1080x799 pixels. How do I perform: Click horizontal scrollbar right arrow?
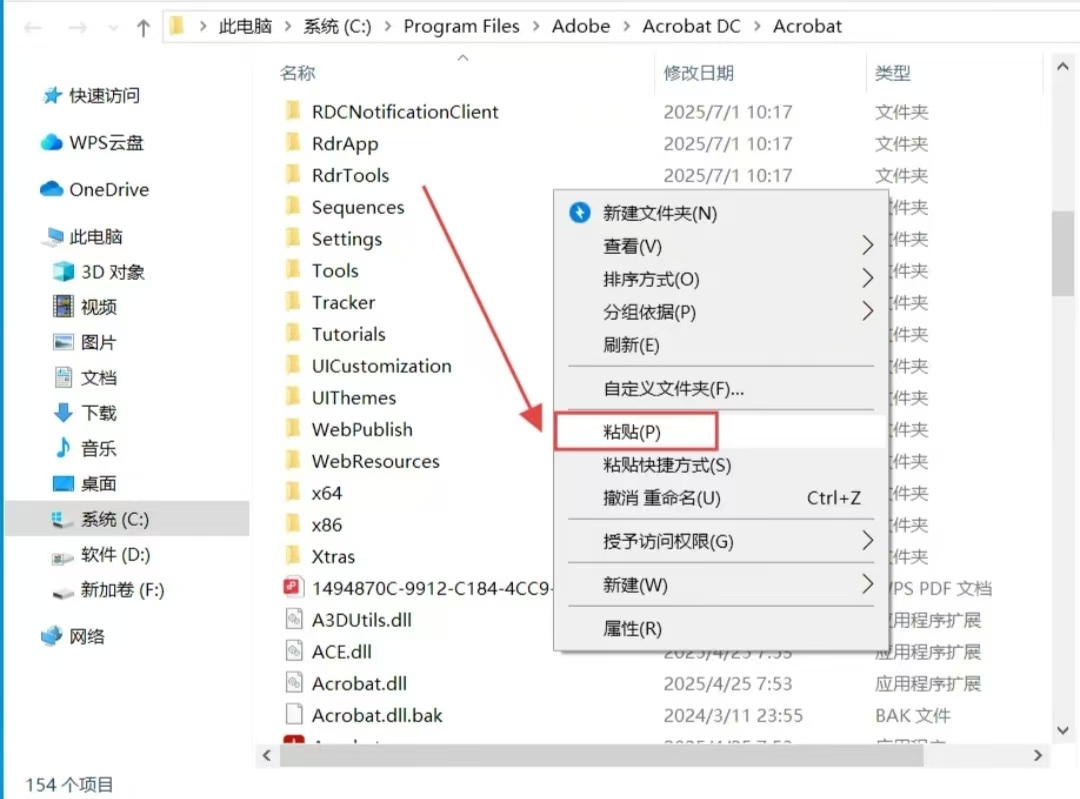click(1037, 756)
